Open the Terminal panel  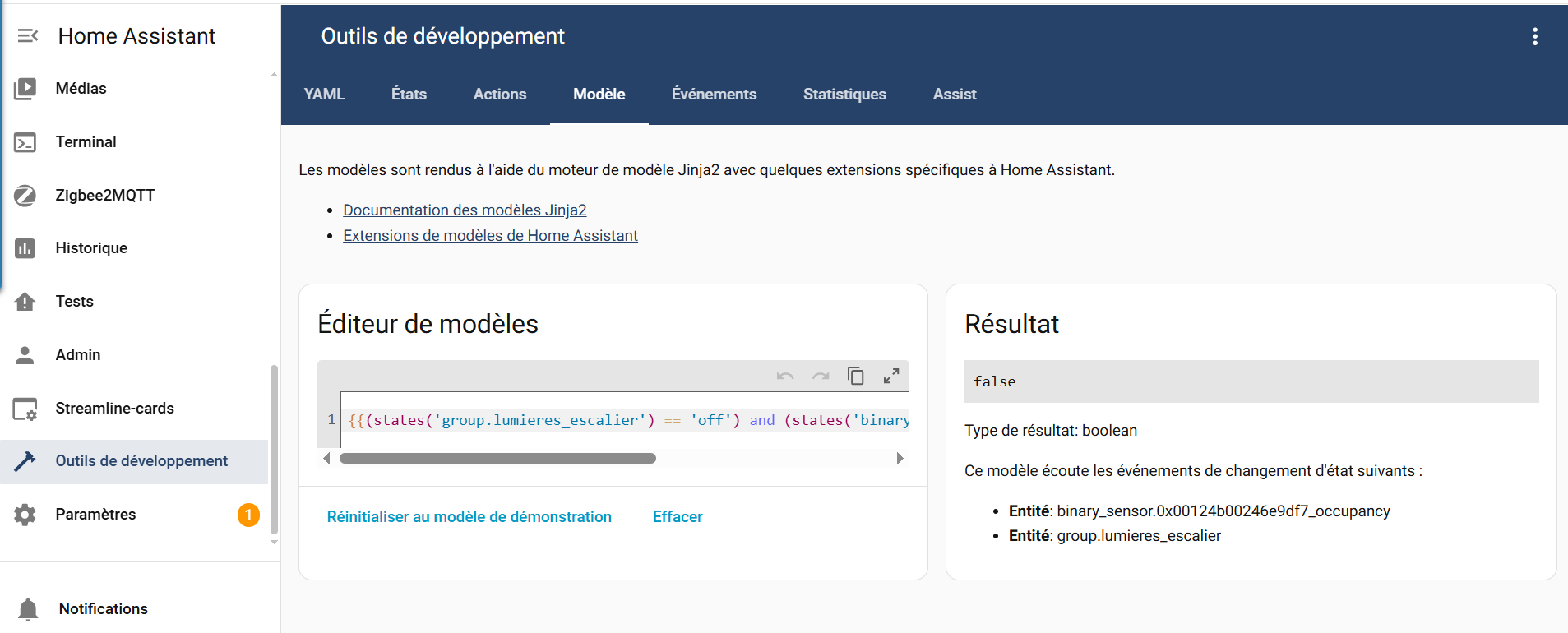point(86,141)
